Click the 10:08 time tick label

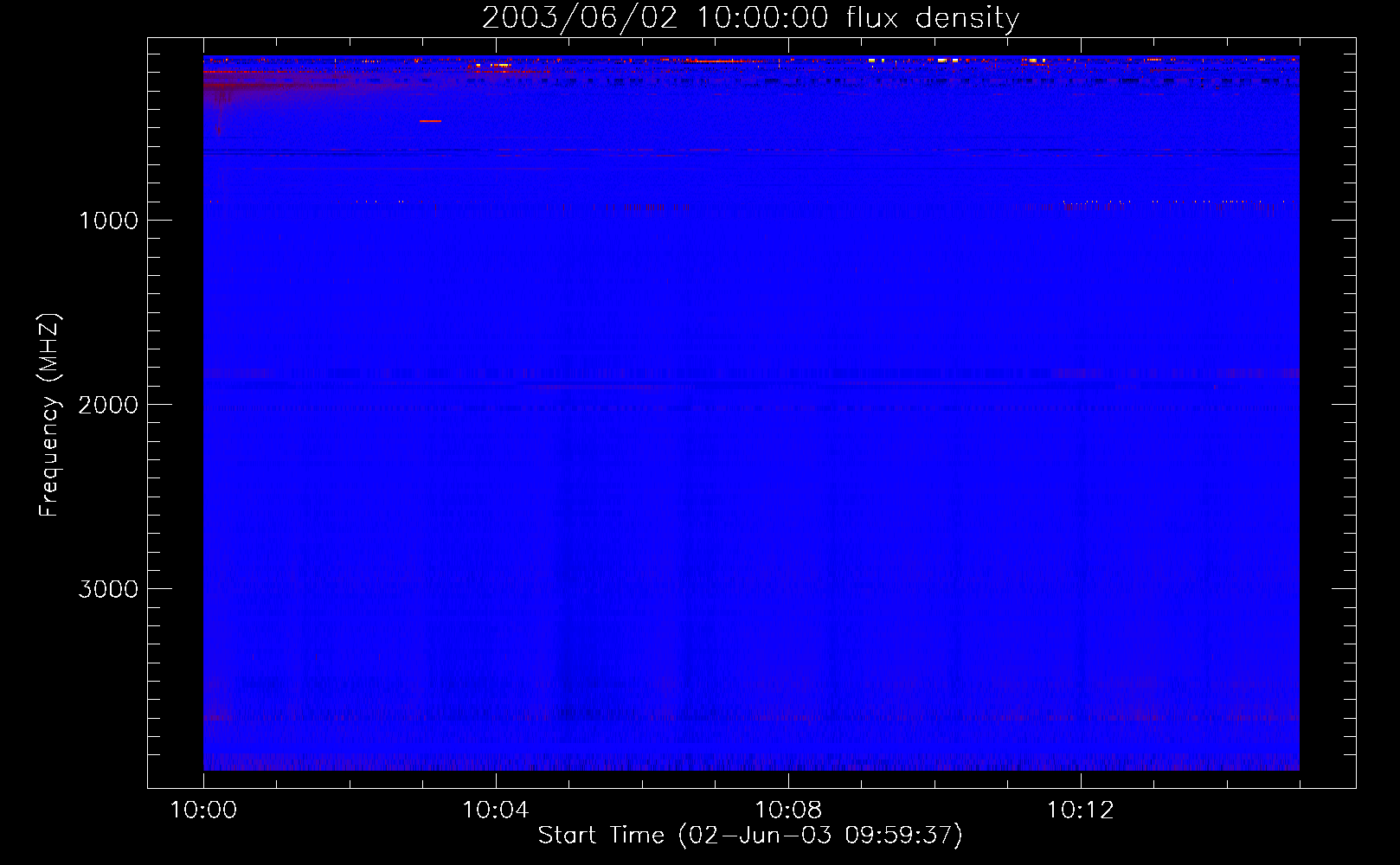[788, 810]
